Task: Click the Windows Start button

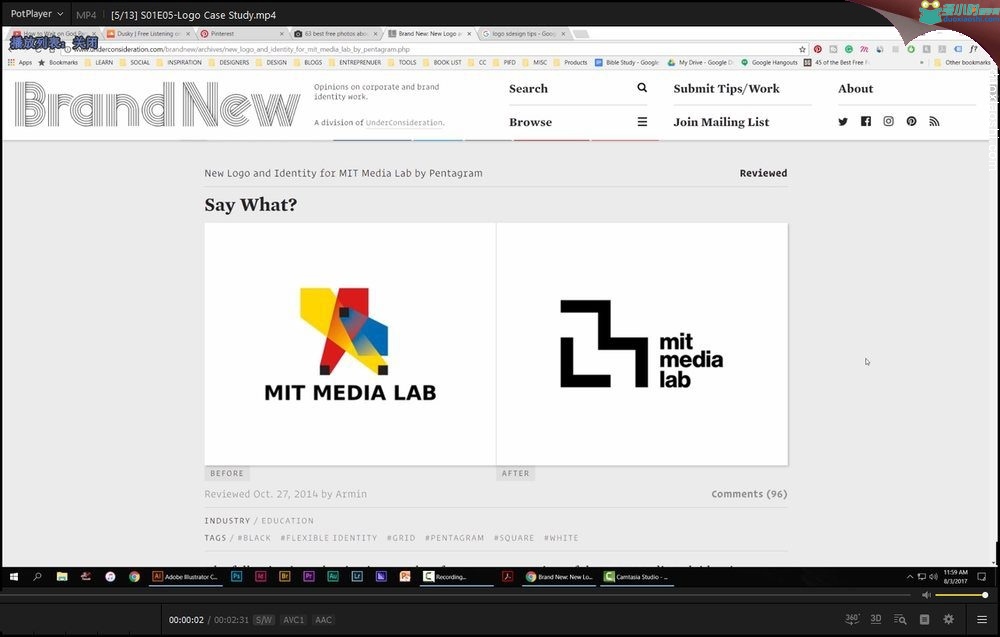Action: click(13, 576)
